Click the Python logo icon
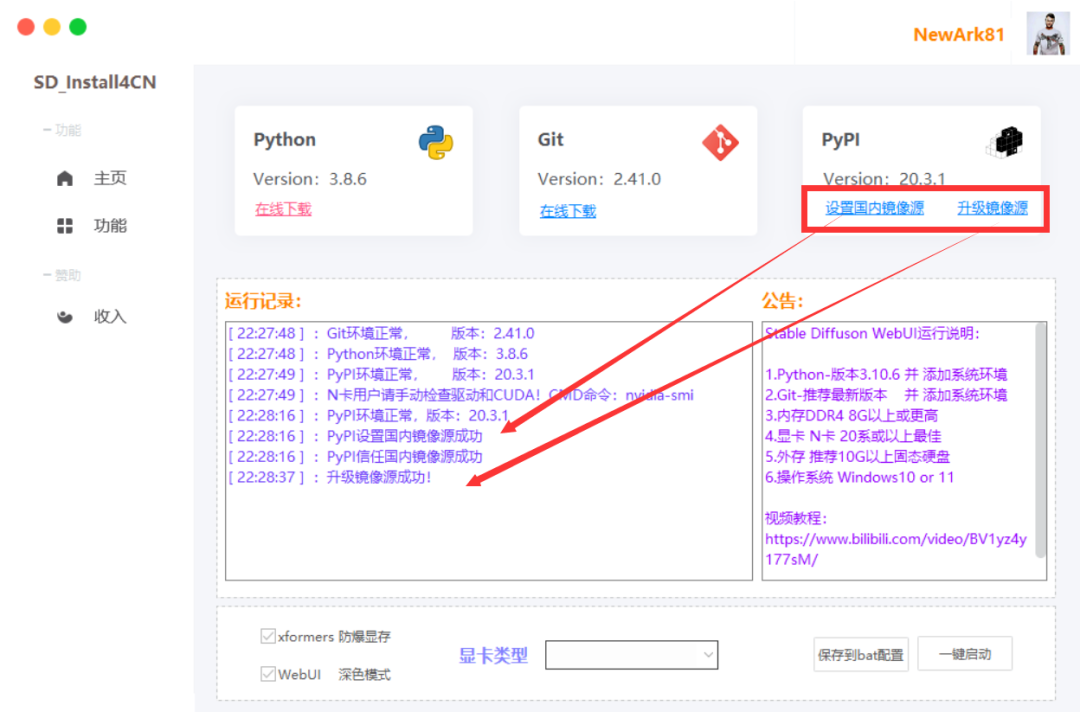1080x712 pixels. (436, 143)
